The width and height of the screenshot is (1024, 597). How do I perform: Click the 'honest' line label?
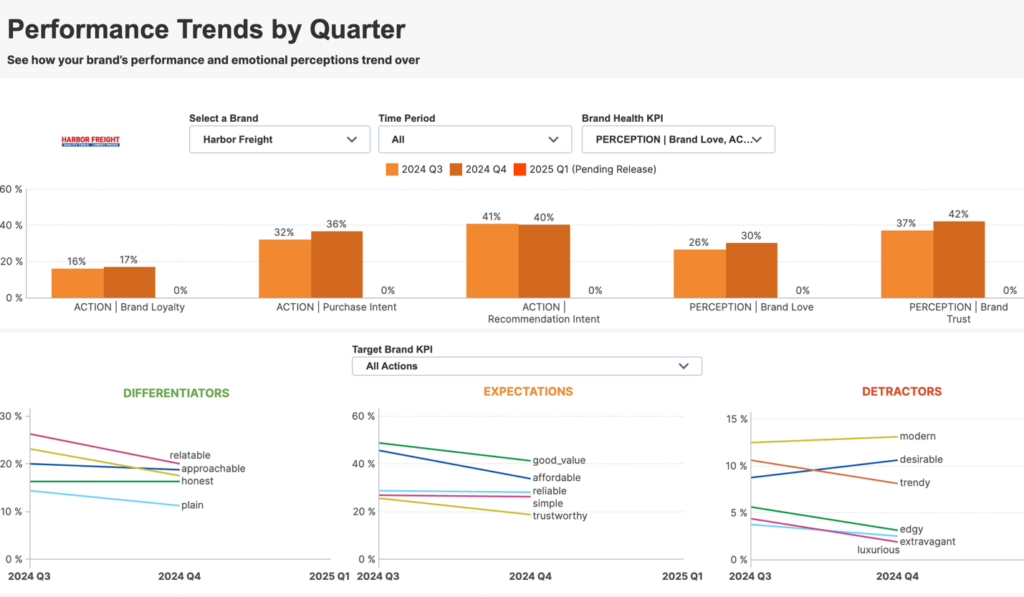click(197, 481)
